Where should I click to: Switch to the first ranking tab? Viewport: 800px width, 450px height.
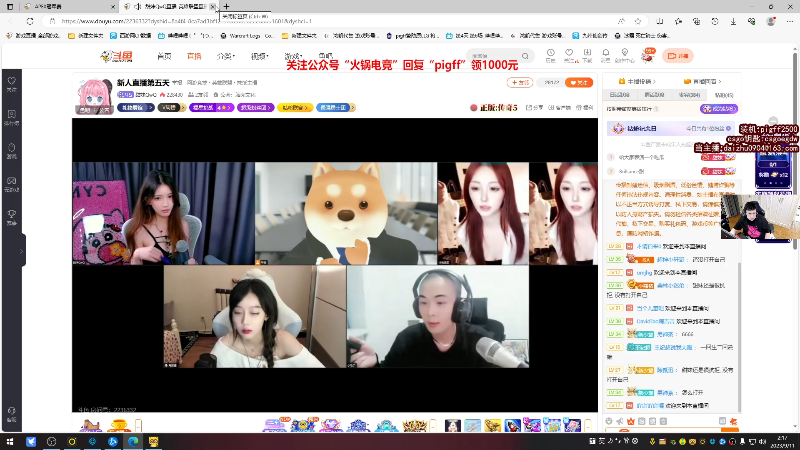619,95
